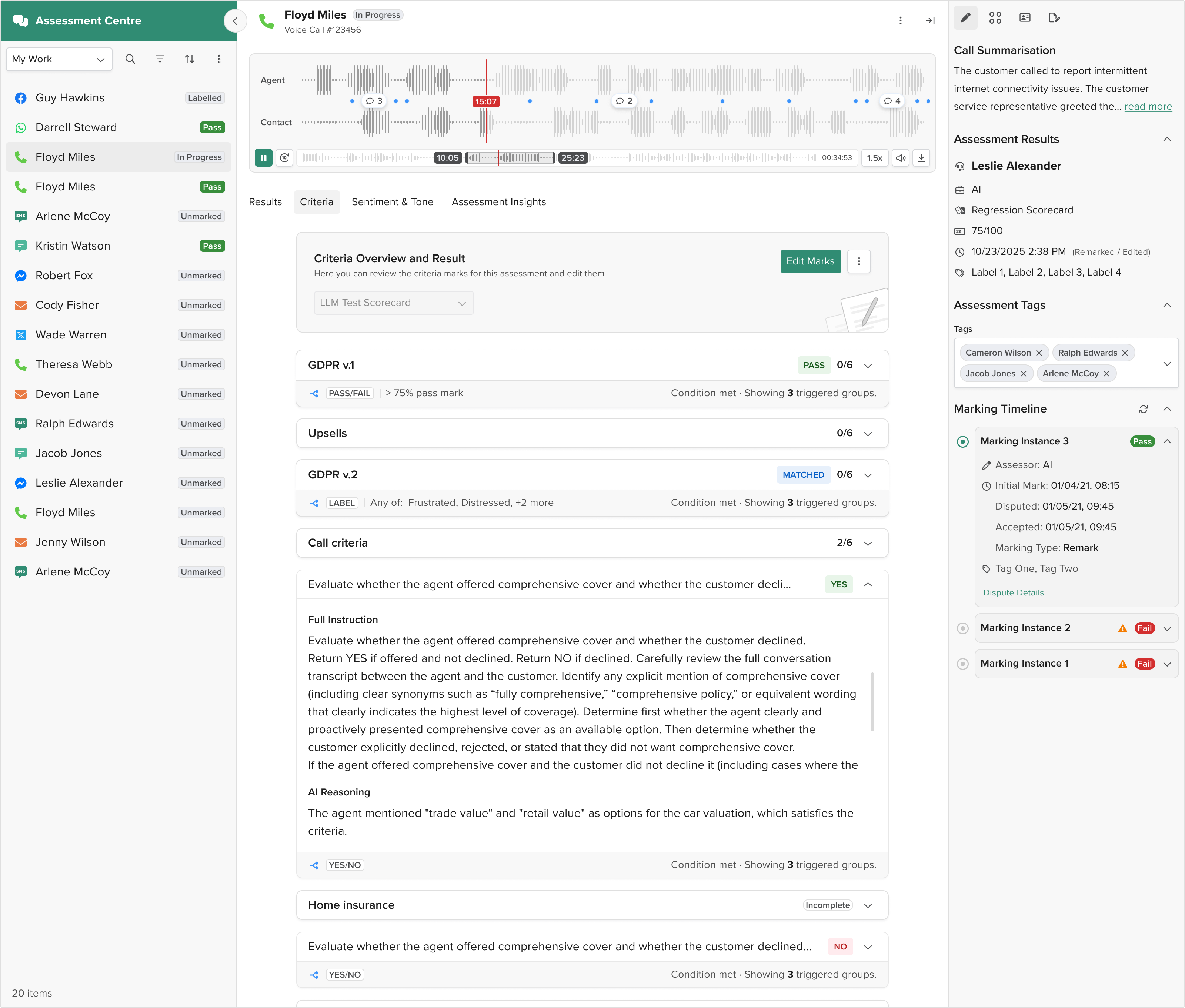Switch to the Results tab

pos(265,202)
